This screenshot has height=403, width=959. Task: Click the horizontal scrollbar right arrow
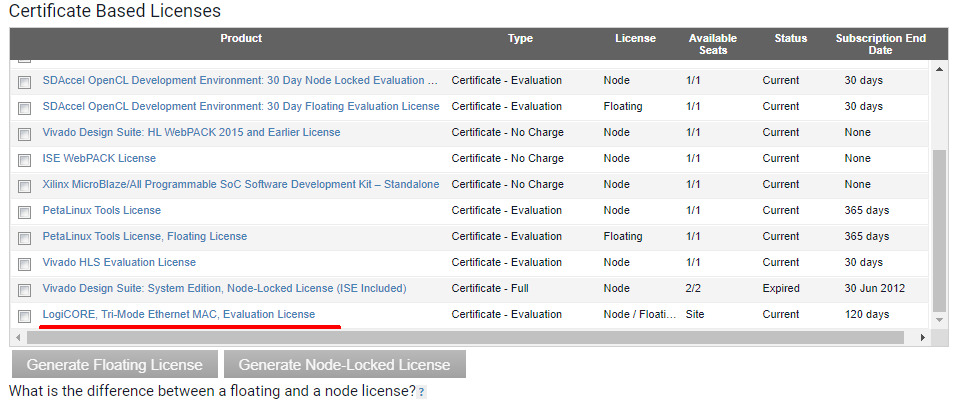click(x=922, y=338)
